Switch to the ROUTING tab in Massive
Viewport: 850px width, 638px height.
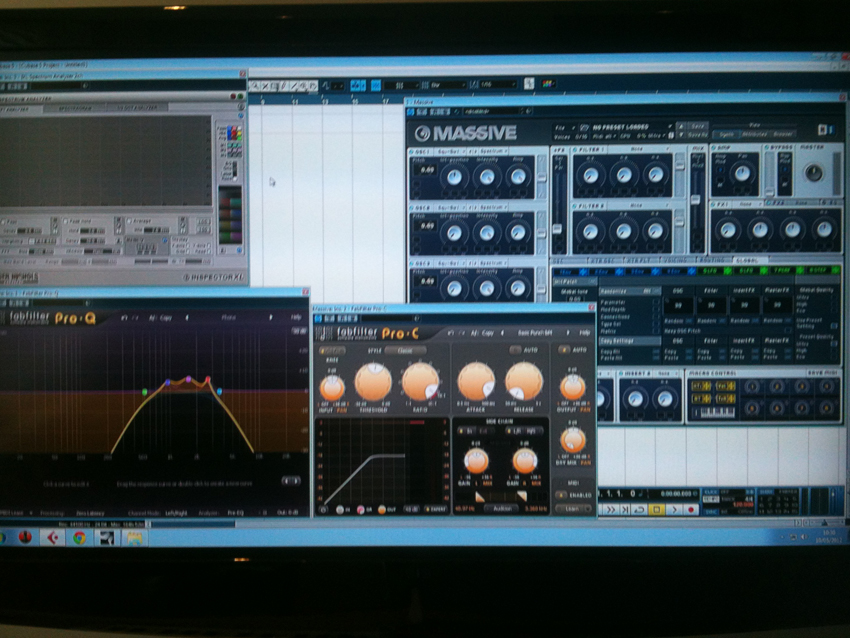pos(712,260)
